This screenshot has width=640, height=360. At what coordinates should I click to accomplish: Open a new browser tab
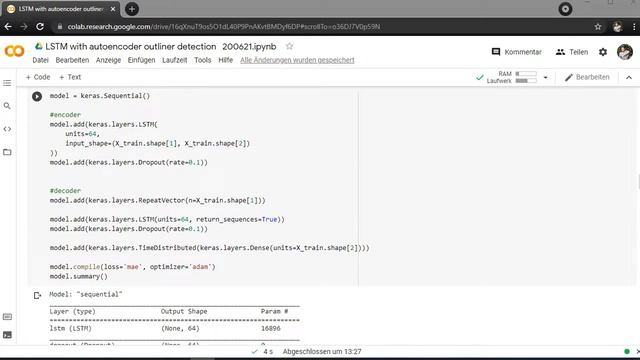pos(131,9)
